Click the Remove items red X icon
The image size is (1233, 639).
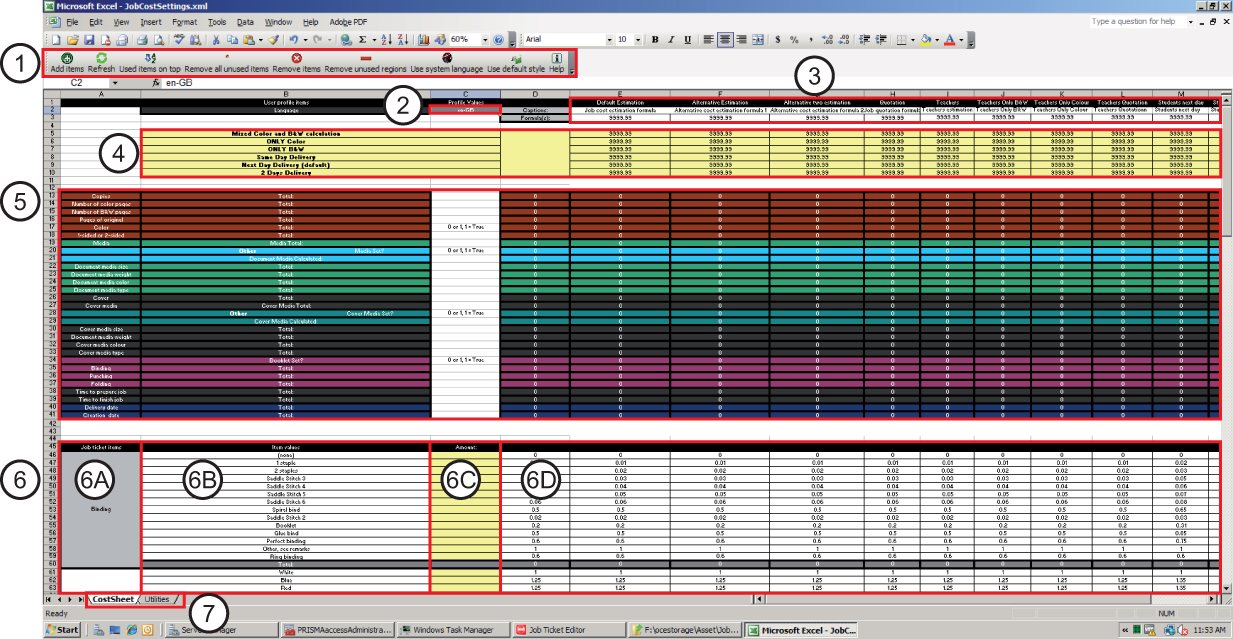point(296,58)
